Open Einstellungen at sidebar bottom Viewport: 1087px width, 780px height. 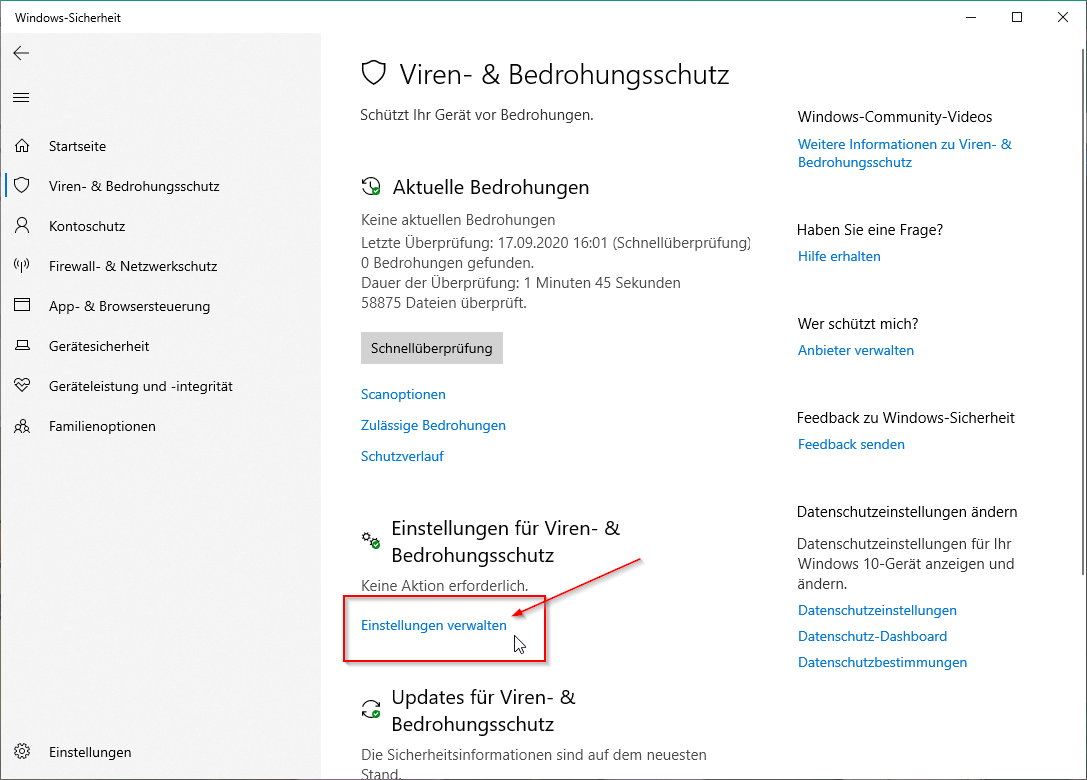tap(89, 752)
